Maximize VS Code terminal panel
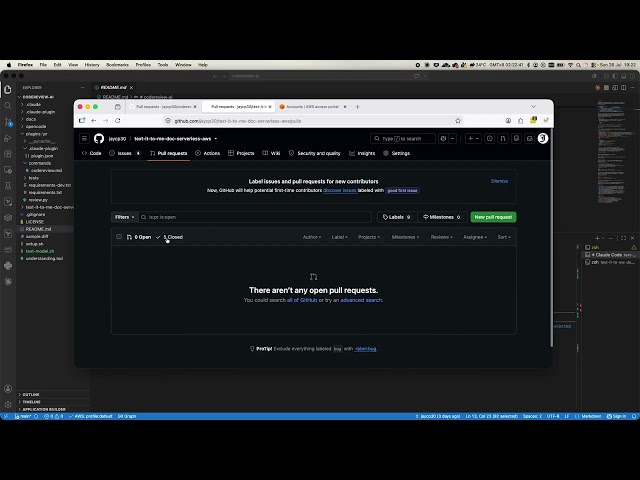The height and width of the screenshot is (480, 640). 623,238
